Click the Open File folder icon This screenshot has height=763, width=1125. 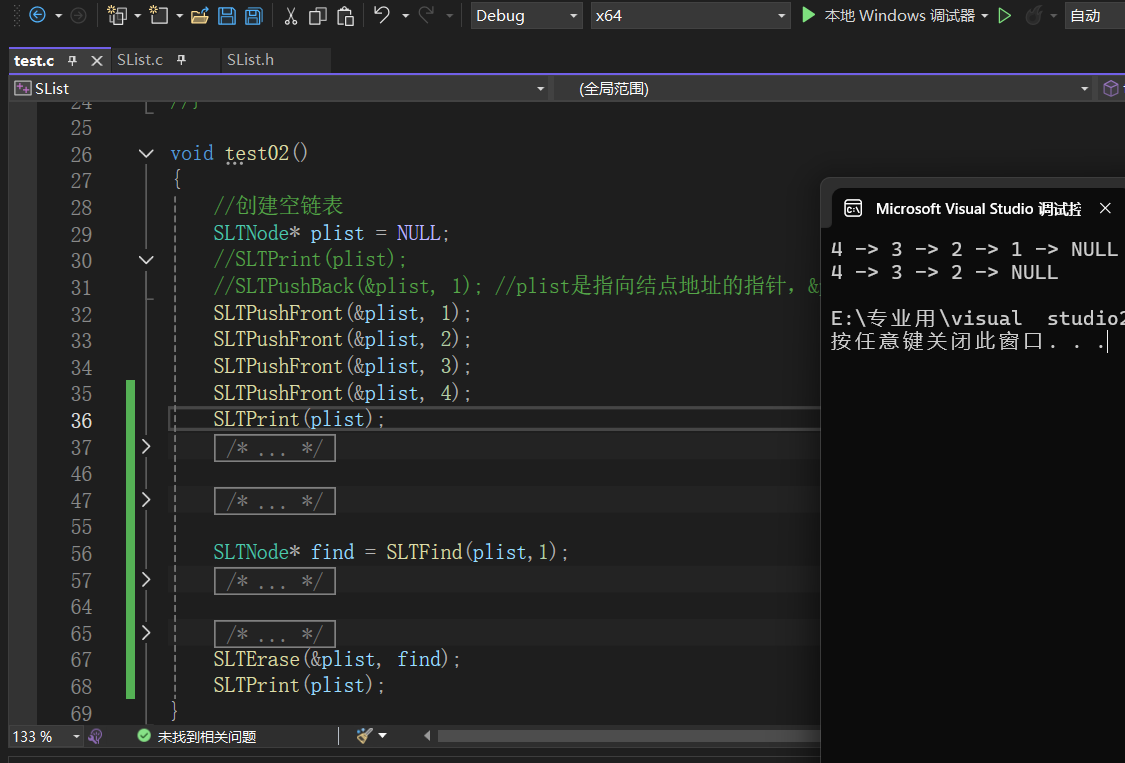(200, 16)
